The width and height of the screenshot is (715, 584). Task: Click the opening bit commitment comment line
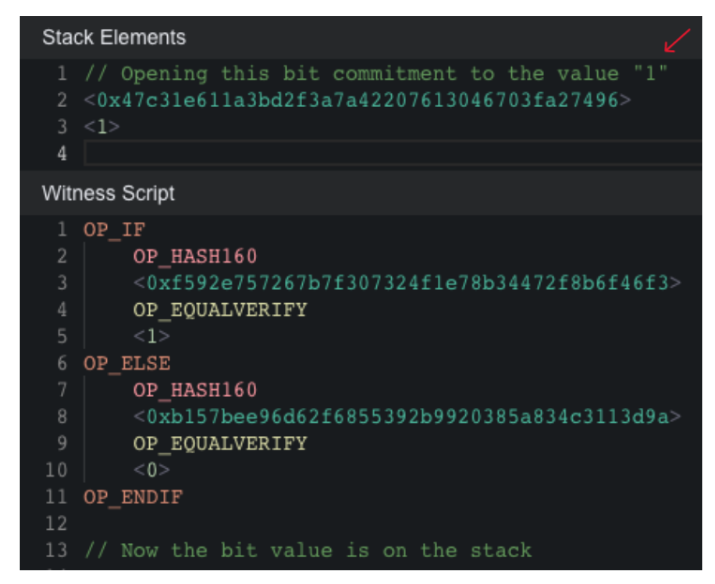(376, 73)
